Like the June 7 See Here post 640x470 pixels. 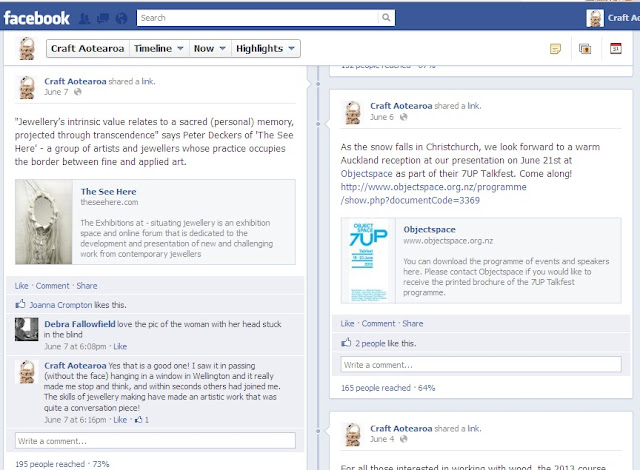[x=22, y=286]
